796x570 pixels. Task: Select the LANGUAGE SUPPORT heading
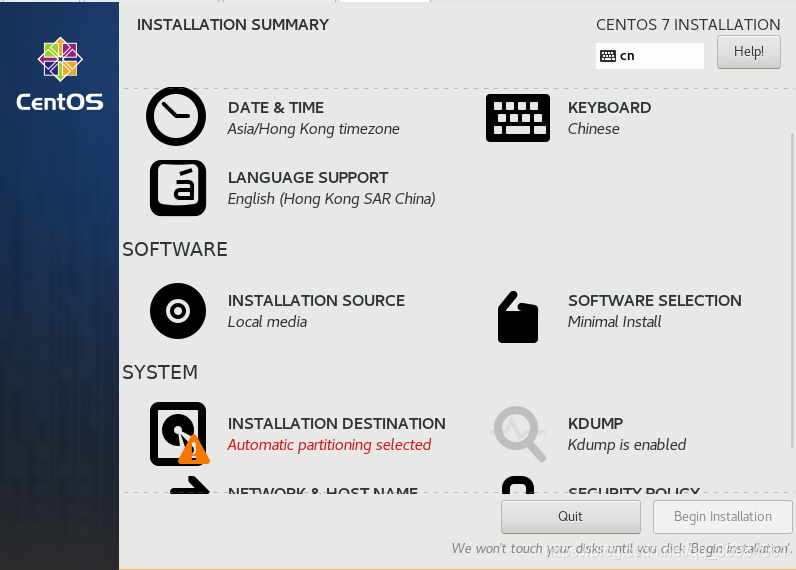coord(308,178)
